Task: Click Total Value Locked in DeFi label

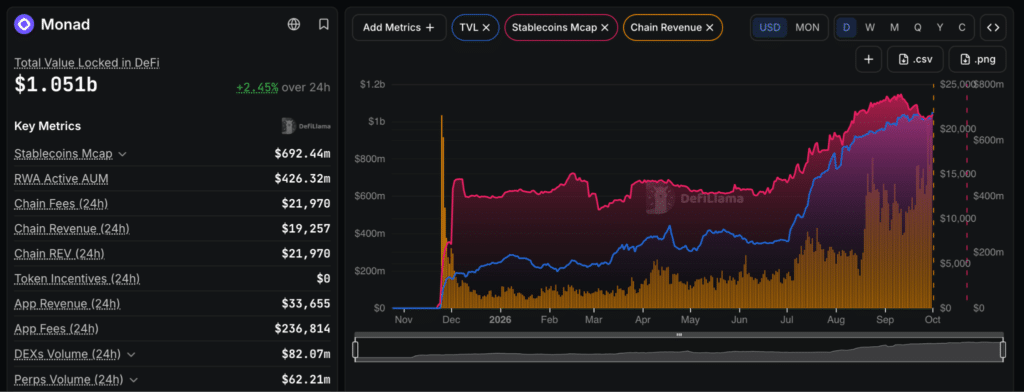Action: point(87,63)
